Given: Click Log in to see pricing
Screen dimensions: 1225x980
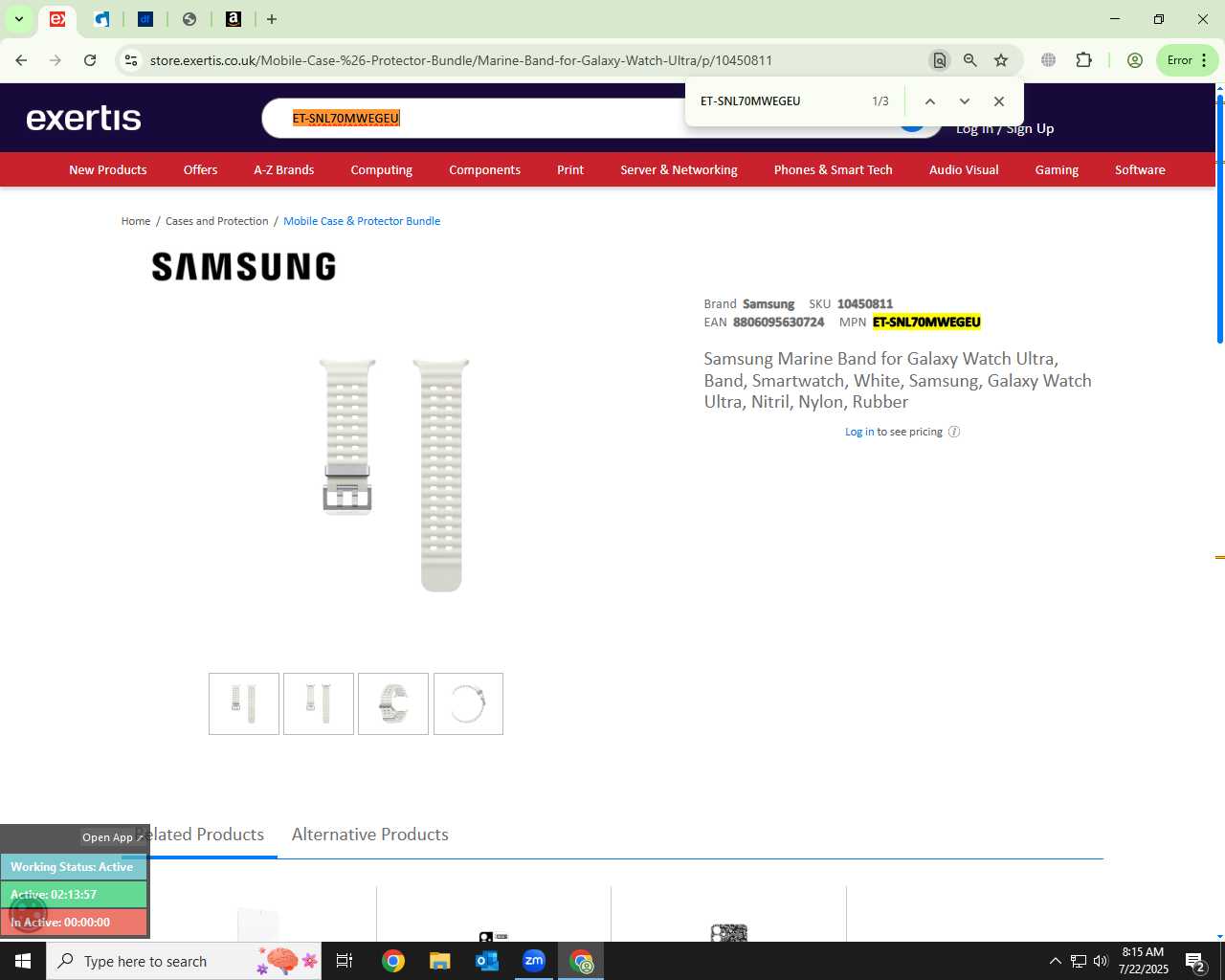Looking at the screenshot, I should 859,432.
